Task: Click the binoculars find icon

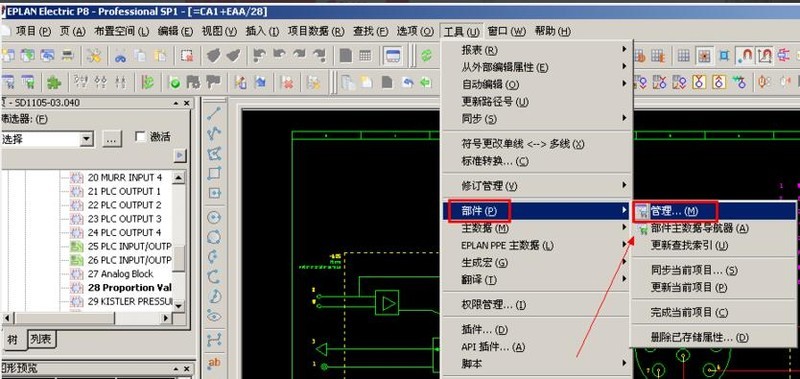Action: point(120,56)
